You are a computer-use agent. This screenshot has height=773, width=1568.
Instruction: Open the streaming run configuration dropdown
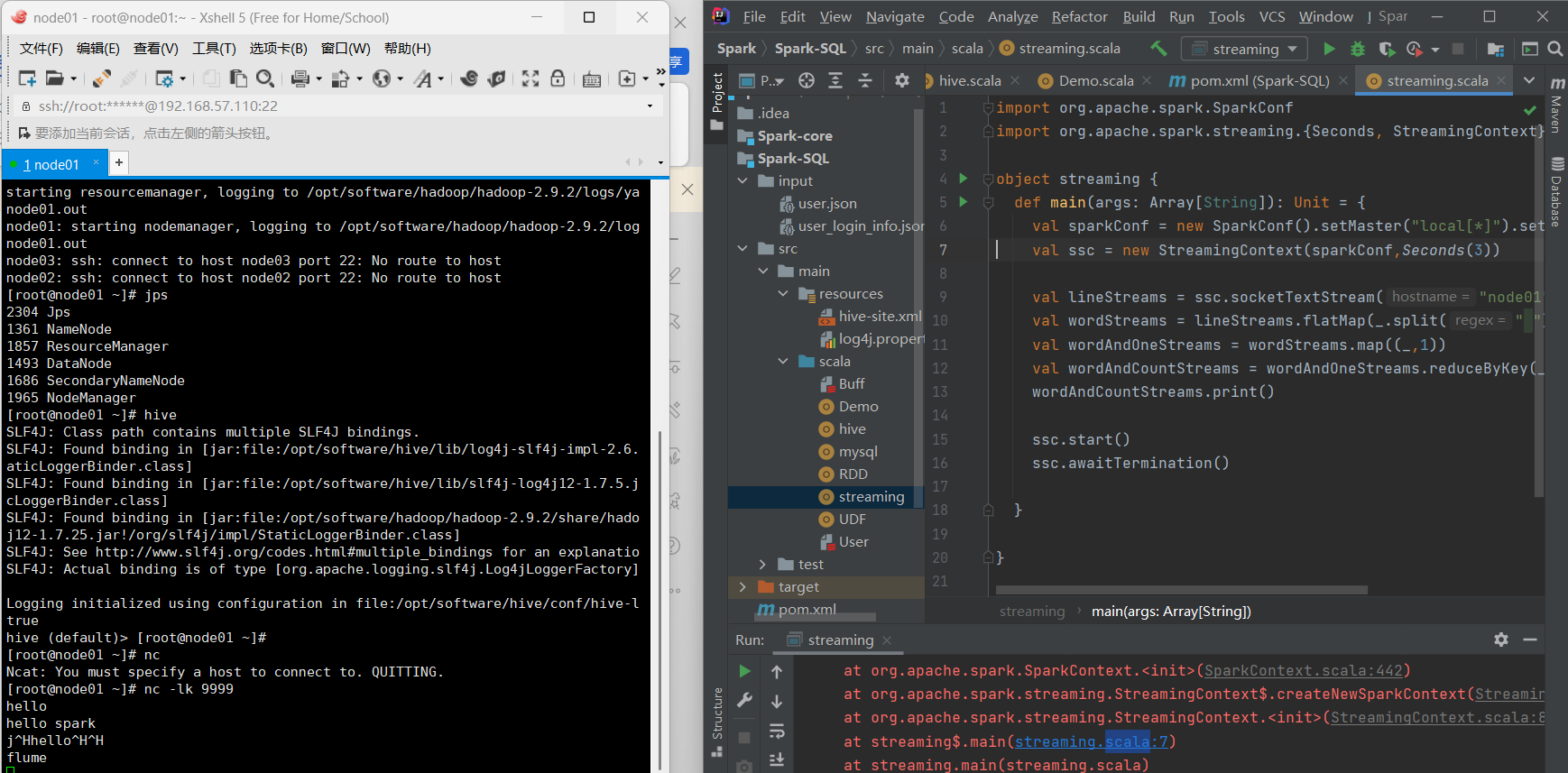coord(1245,49)
